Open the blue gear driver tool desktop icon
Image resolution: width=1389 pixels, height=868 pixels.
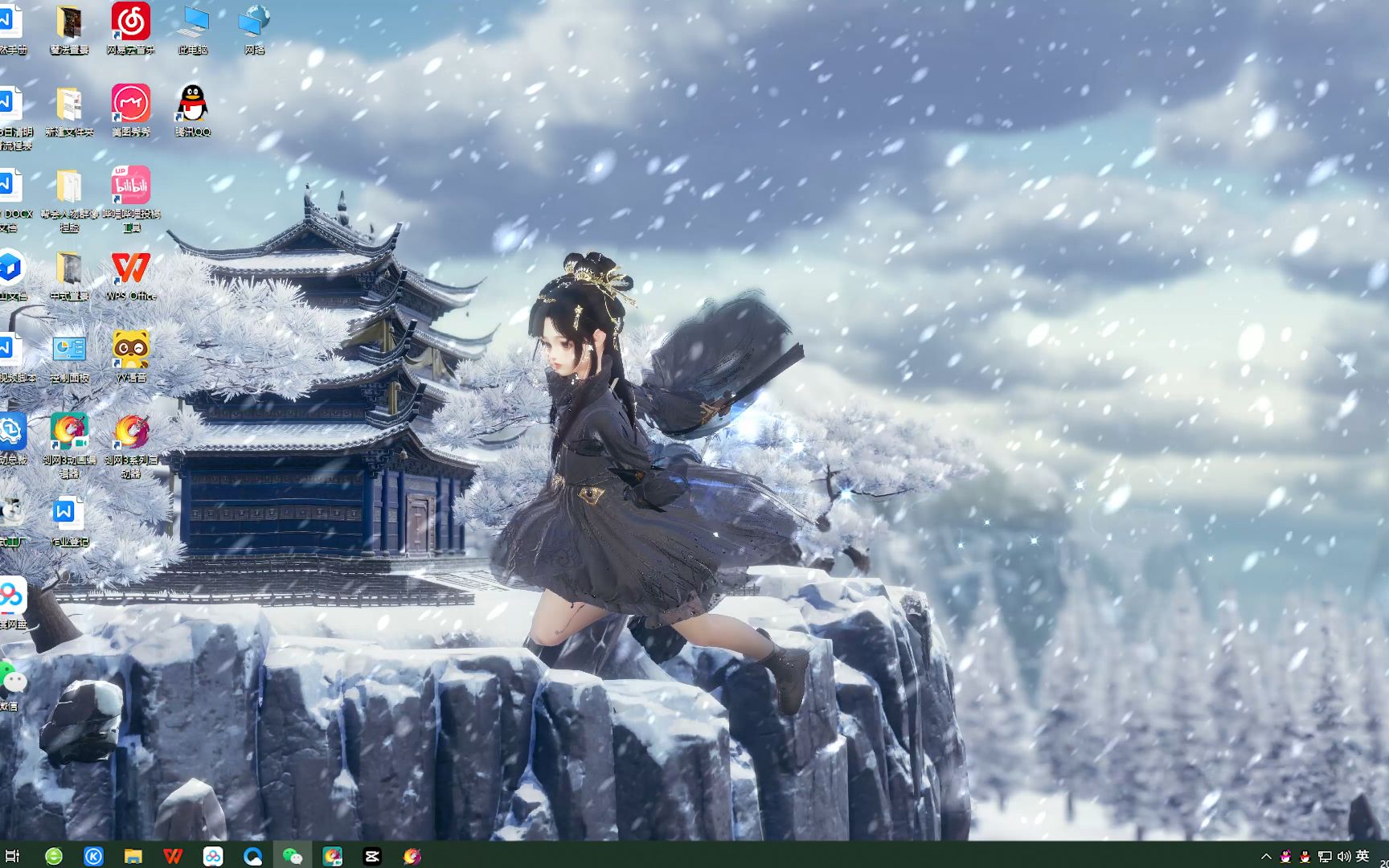11,439
